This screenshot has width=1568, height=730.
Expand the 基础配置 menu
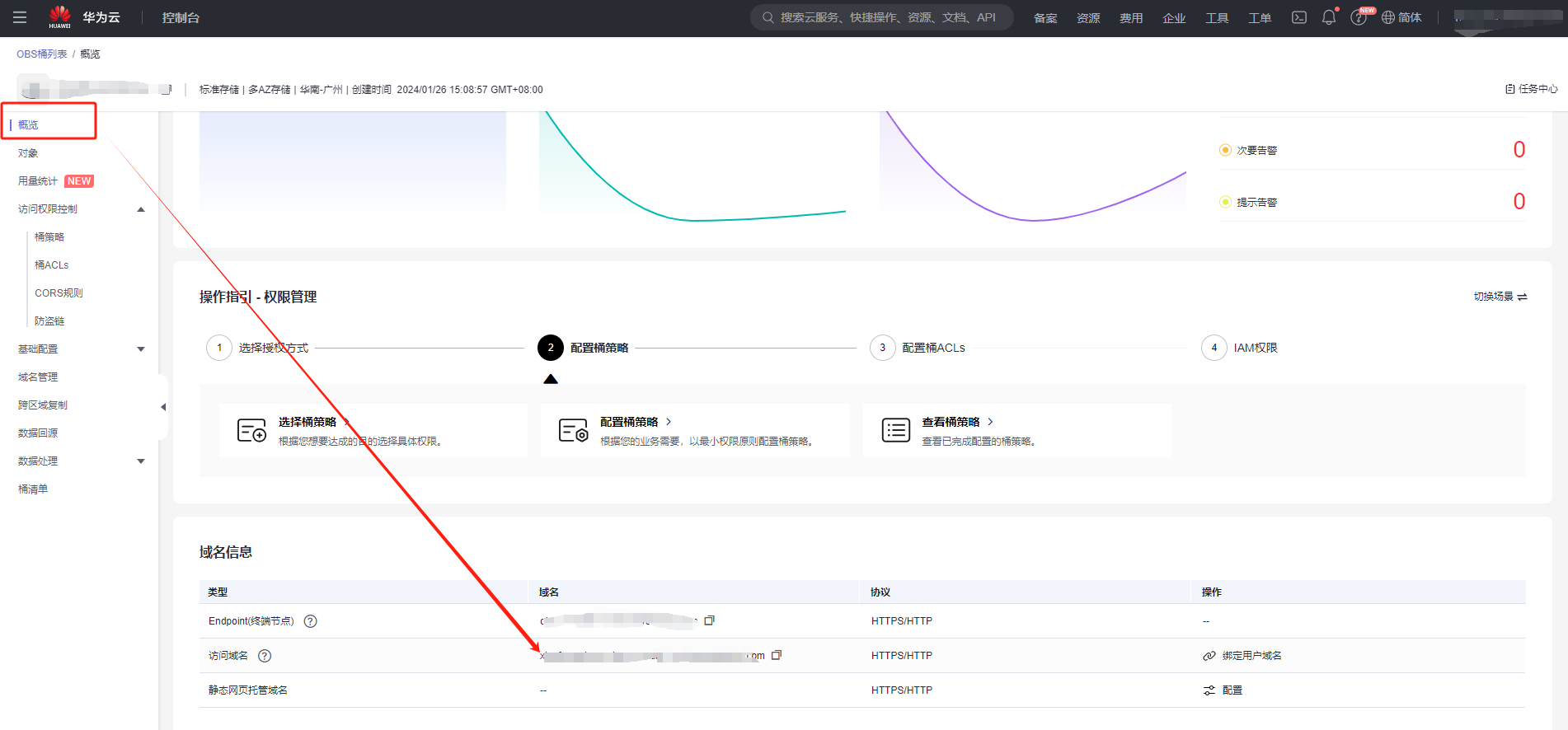[x=141, y=349]
